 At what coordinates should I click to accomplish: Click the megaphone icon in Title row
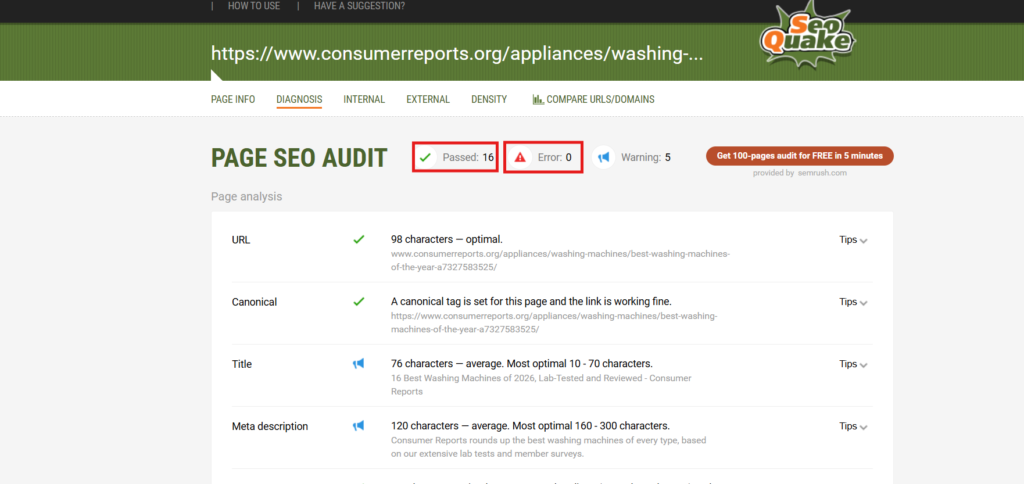pyautogui.click(x=359, y=364)
